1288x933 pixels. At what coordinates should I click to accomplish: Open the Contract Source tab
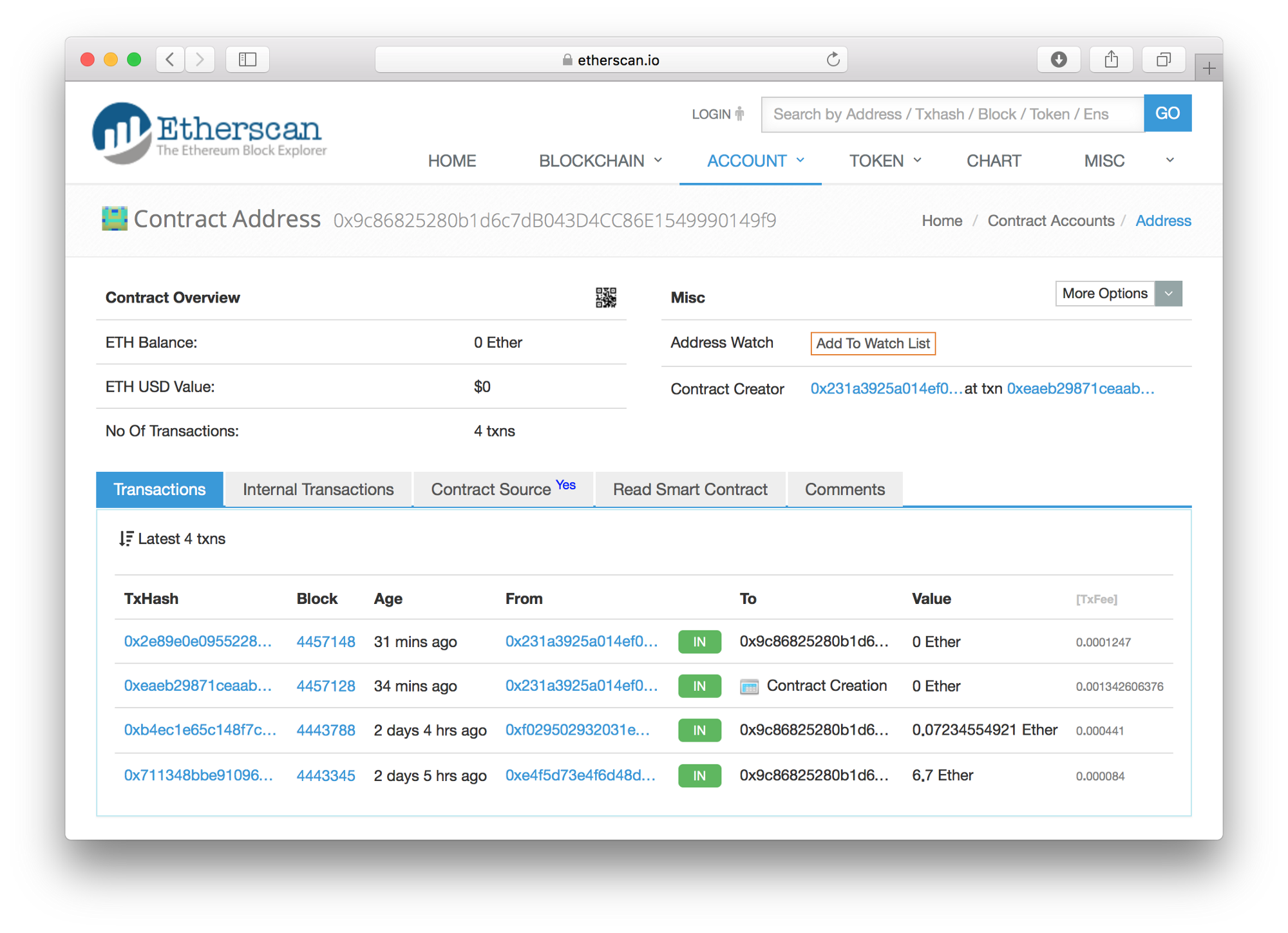(x=503, y=489)
